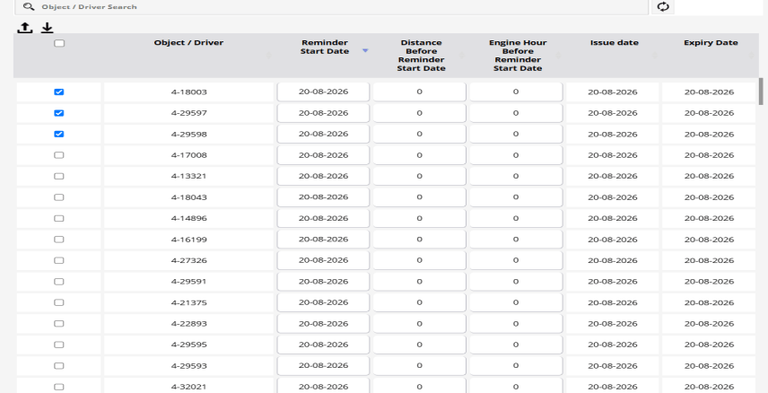This screenshot has height=393, width=768.
Task: Click object name 4-32021
Action: pos(189,387)
